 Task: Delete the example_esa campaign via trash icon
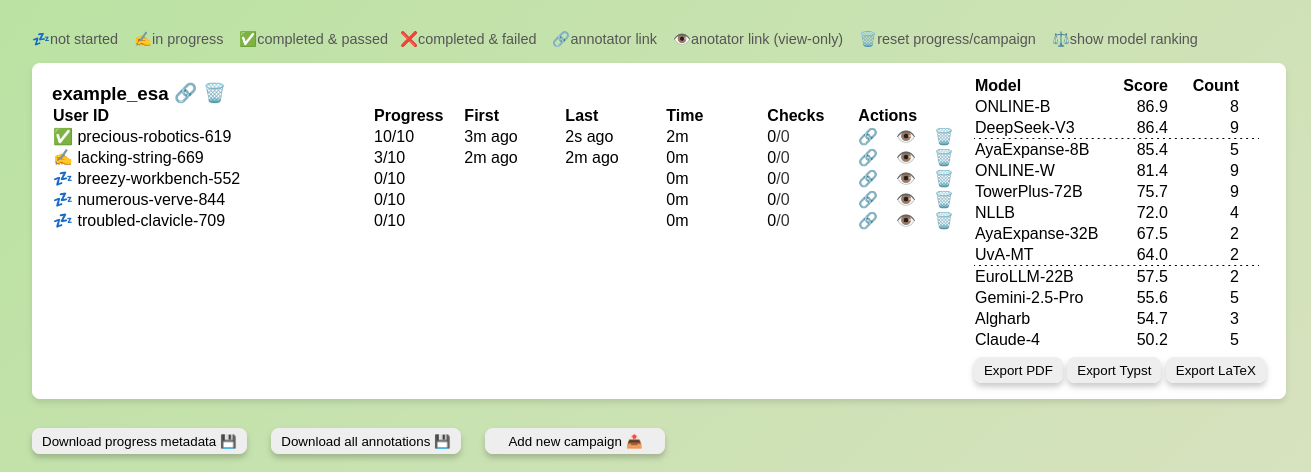tap(215, 93)
